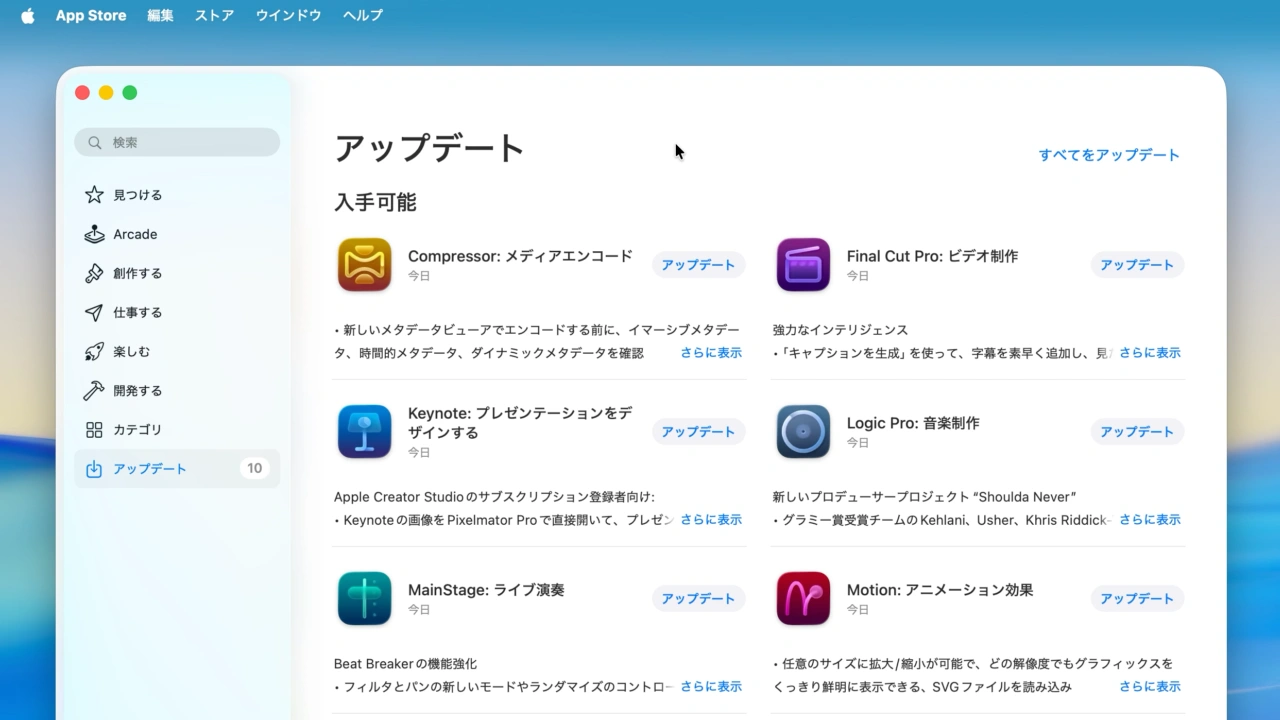Select 開発する in the sidebar

click(177, 390)
